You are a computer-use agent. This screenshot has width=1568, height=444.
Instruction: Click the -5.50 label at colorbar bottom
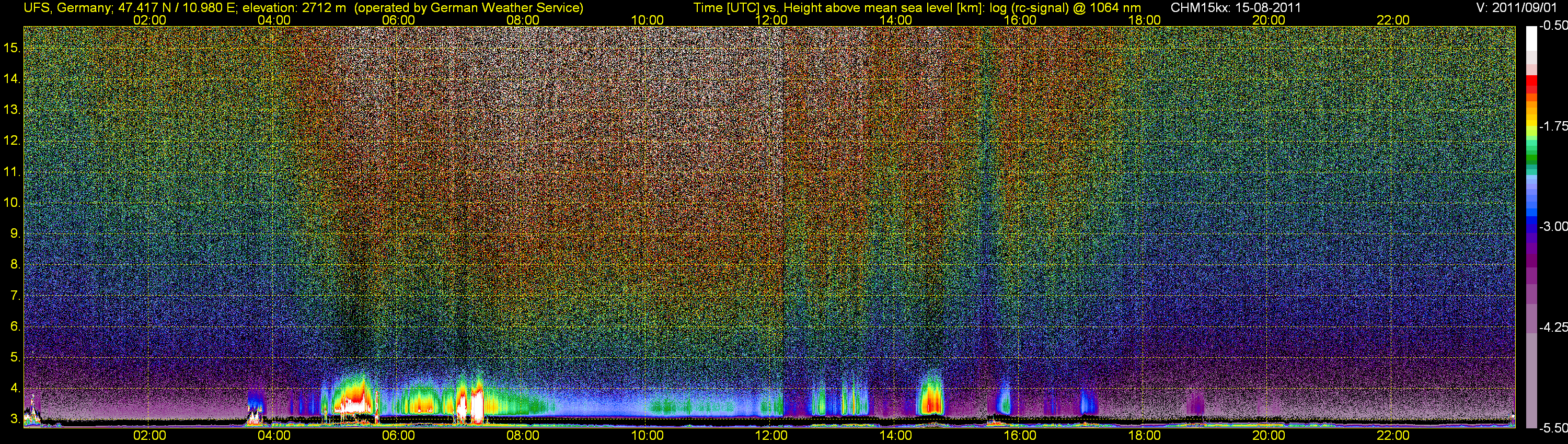tap(1552, 428)
